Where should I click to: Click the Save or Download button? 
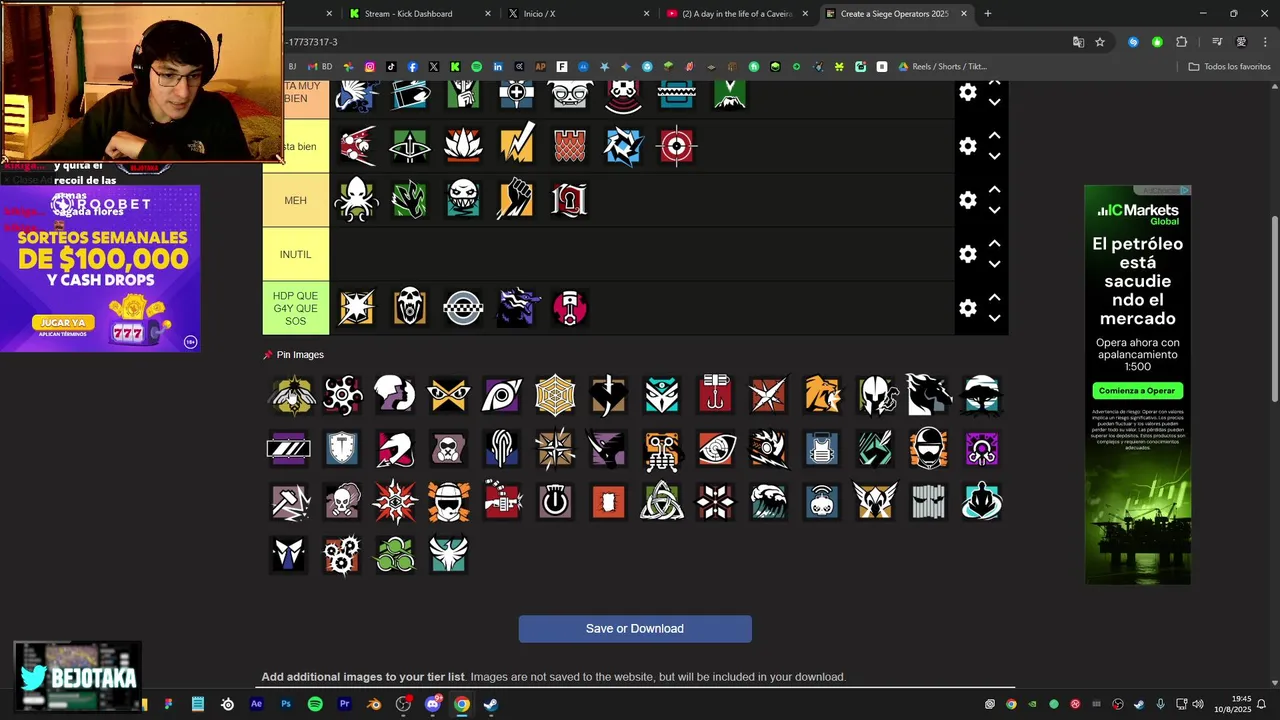(635, 629)
